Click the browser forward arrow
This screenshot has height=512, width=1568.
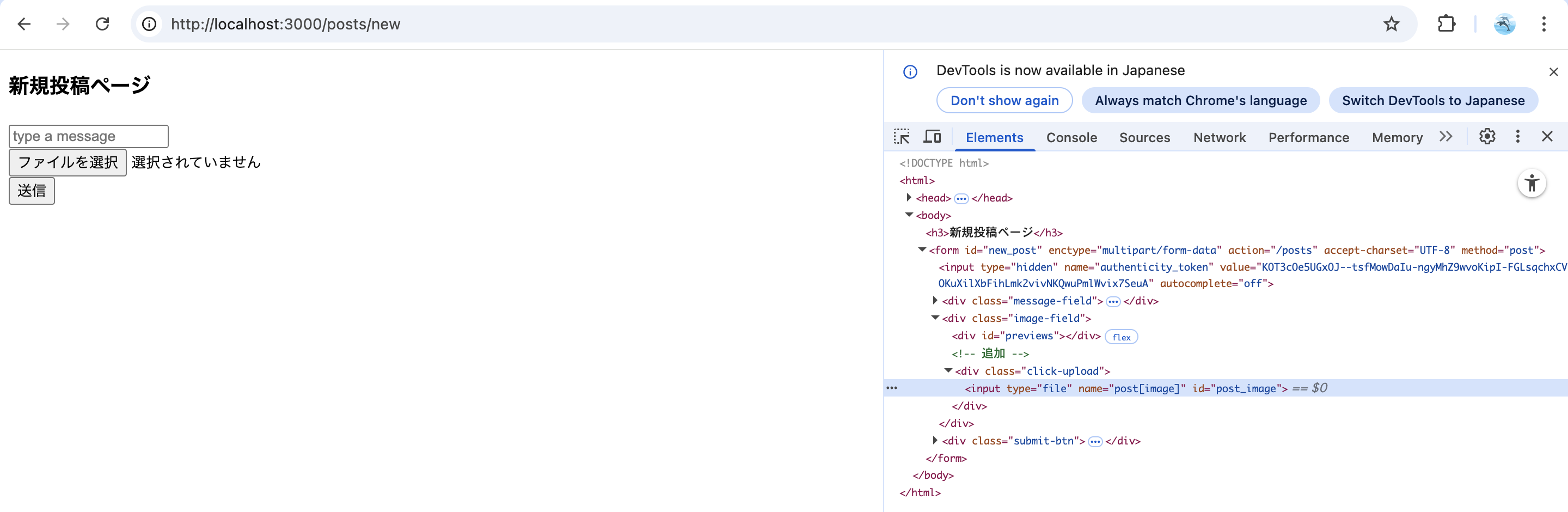pos(63,25)
